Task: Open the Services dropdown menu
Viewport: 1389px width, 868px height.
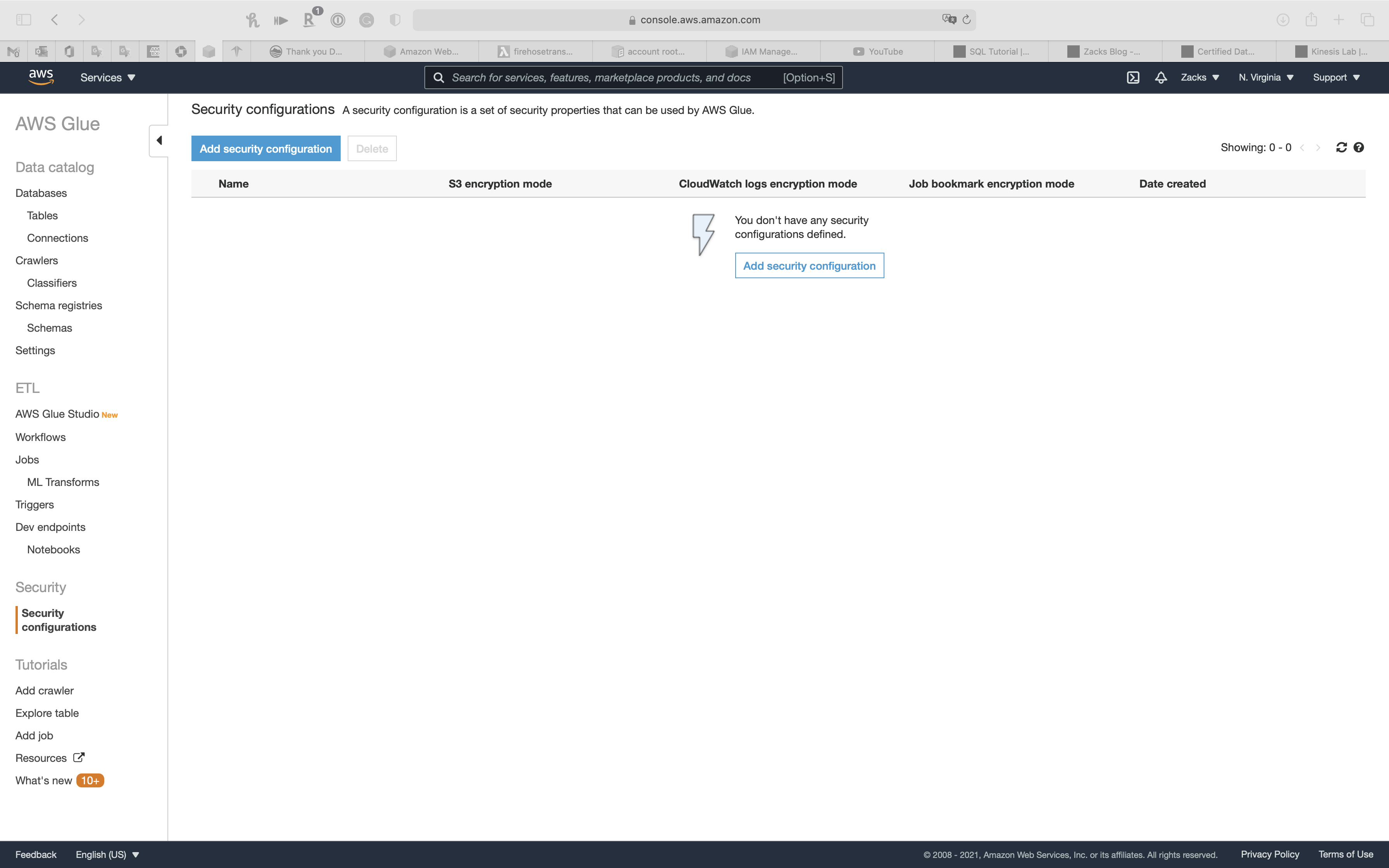Action: [x=107, y=77]
